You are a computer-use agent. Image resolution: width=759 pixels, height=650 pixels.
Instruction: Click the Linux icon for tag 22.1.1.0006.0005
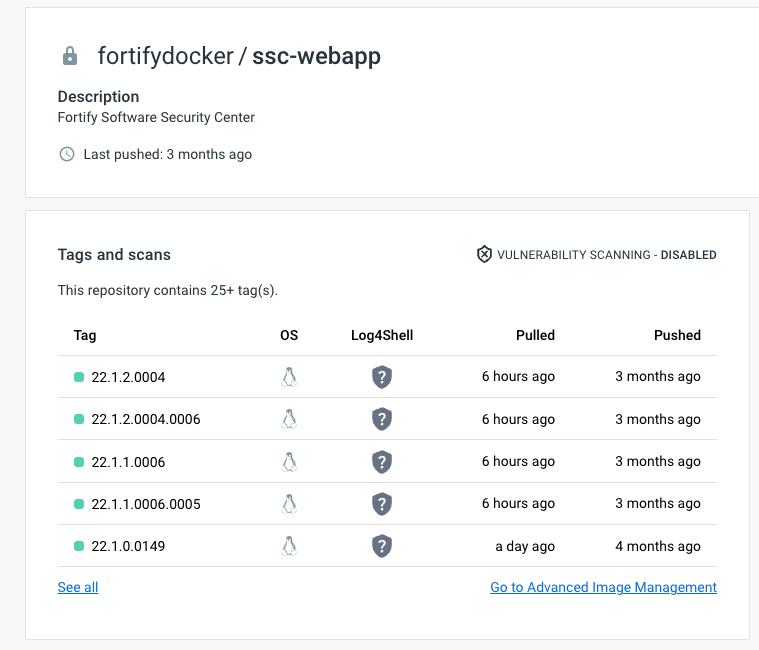tap(289, 504)
